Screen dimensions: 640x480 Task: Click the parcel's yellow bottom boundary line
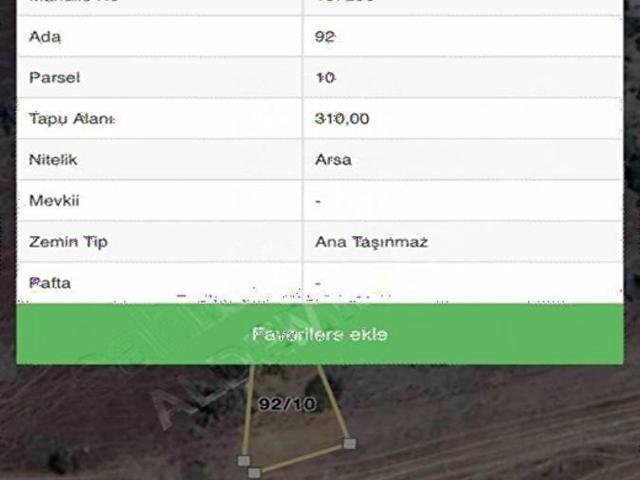point(302,458)
